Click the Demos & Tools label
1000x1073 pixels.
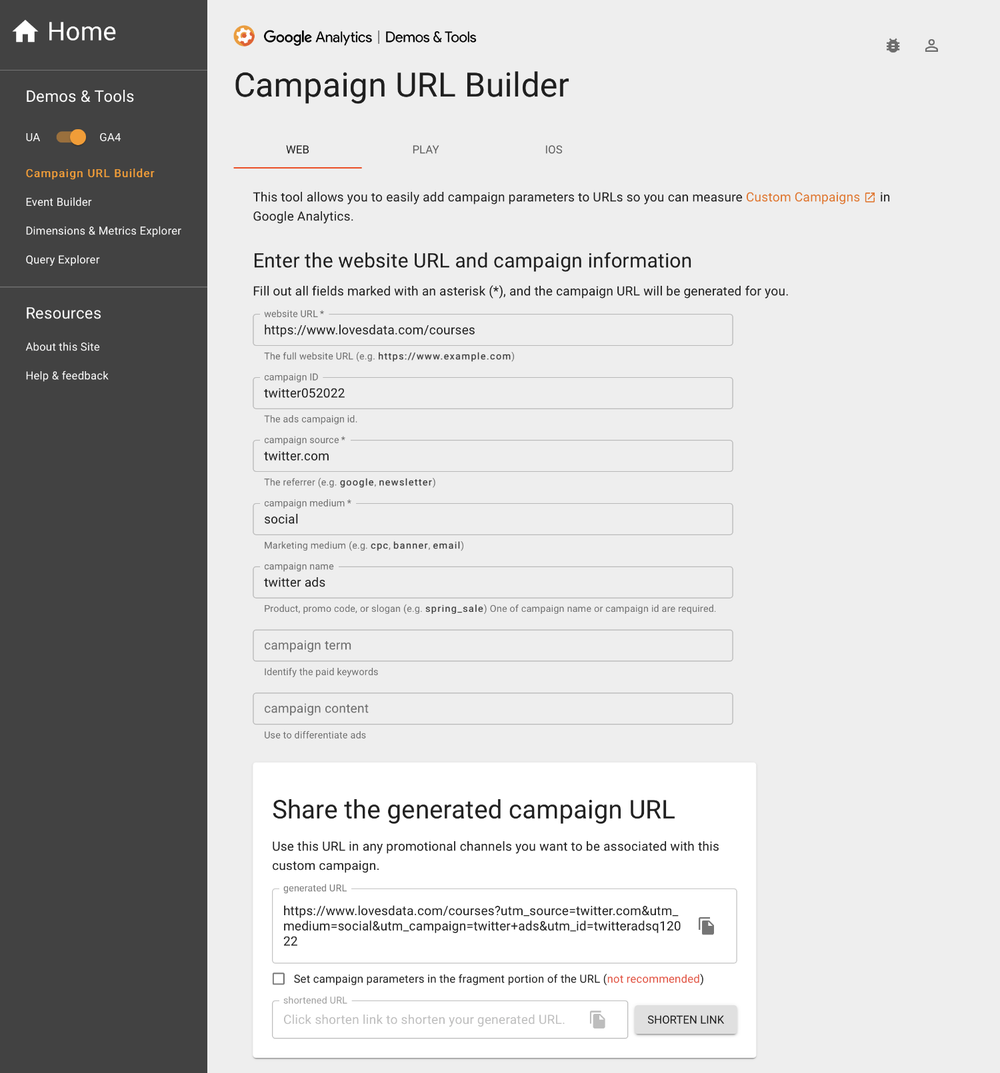tap(79, 96)
